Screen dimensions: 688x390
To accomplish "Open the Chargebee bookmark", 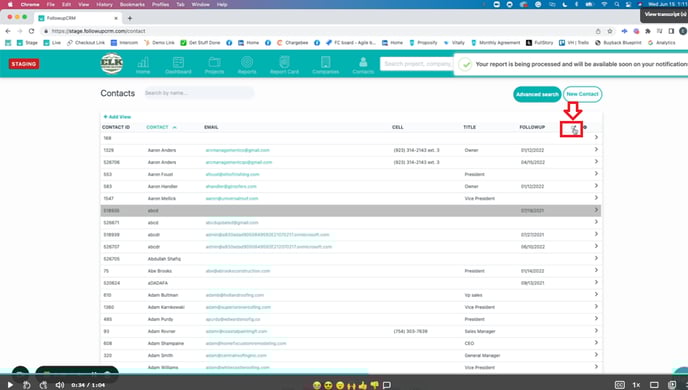I will coord(293,43).
